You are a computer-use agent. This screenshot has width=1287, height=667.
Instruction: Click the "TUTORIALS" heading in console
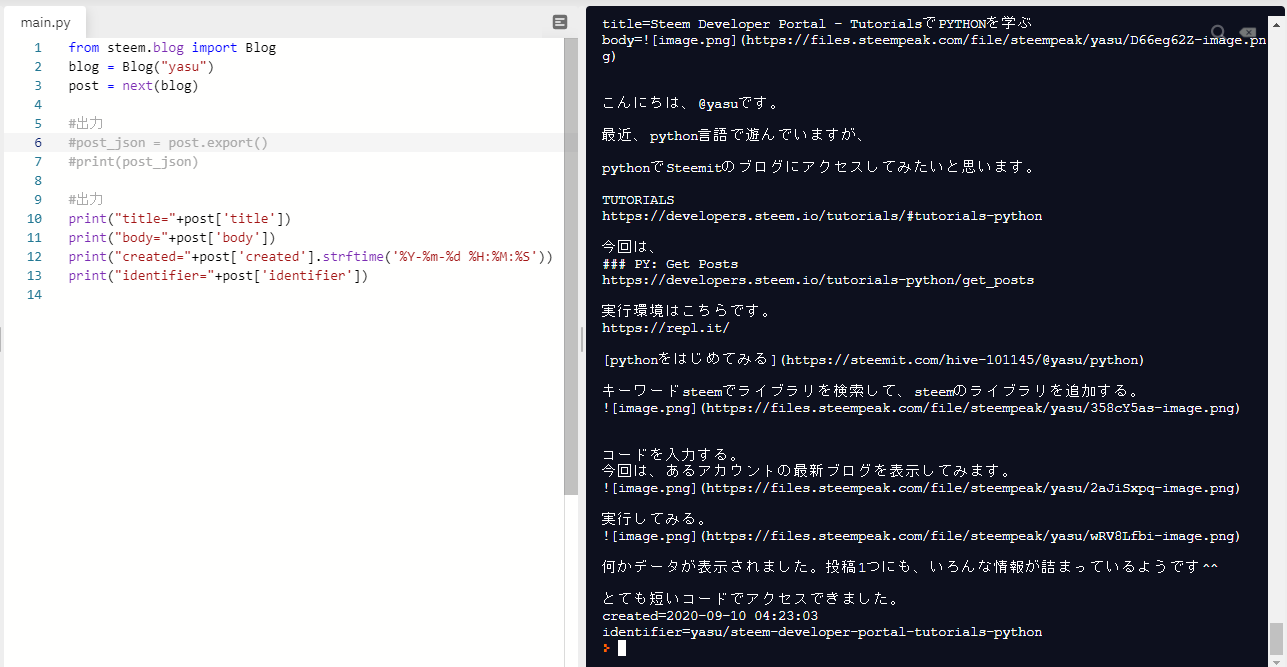point(638,200)
